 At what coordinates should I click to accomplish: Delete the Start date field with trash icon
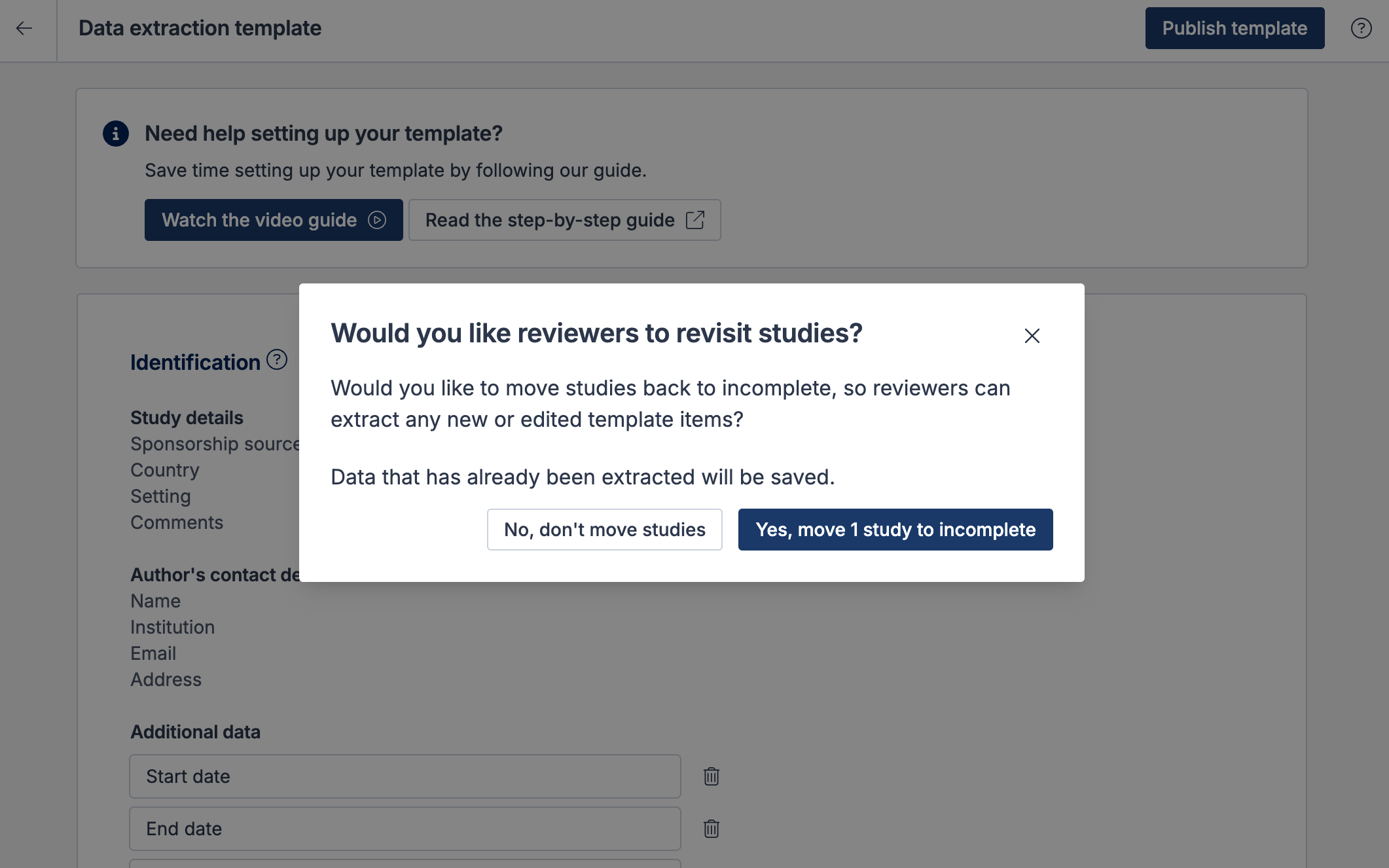pyautogui.click(x=711, y=776)
